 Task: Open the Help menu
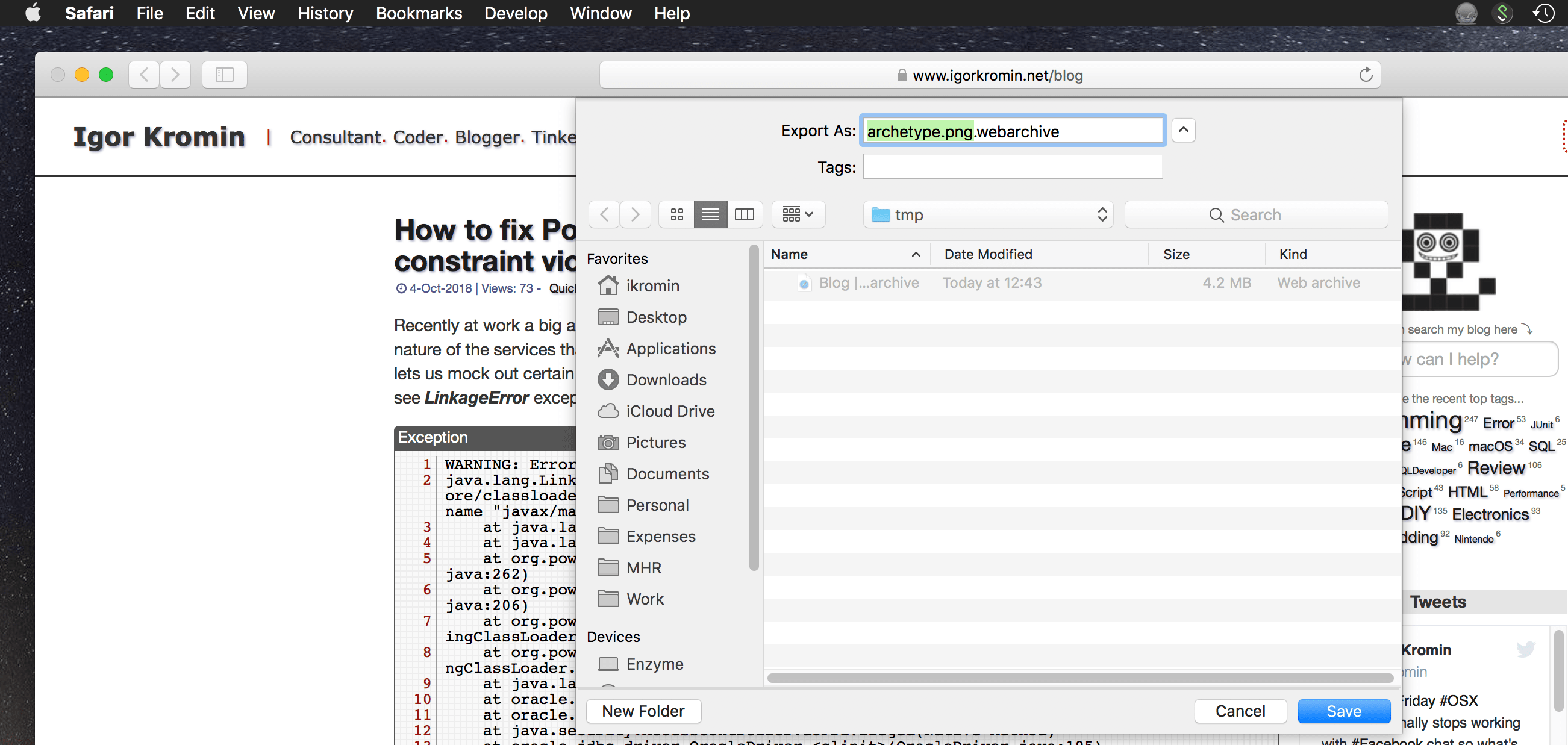[672, 13]
